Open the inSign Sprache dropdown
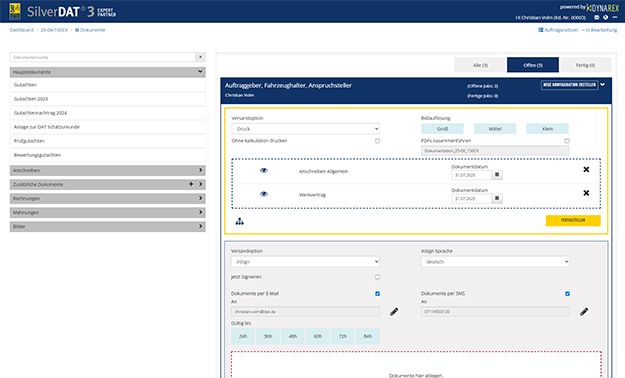 495,262
